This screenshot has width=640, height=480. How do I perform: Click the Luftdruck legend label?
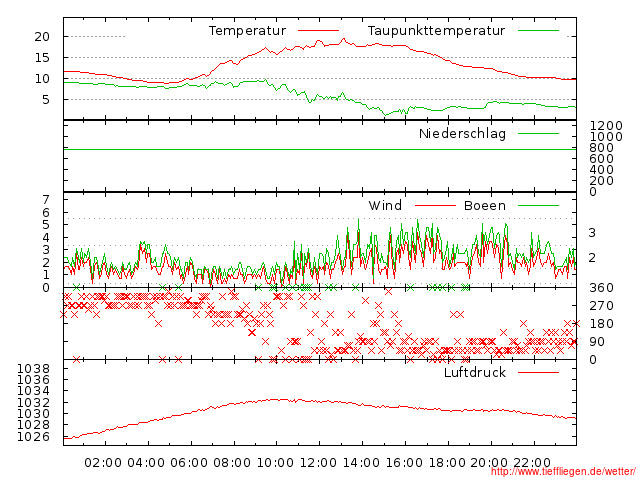click(475, 372)
